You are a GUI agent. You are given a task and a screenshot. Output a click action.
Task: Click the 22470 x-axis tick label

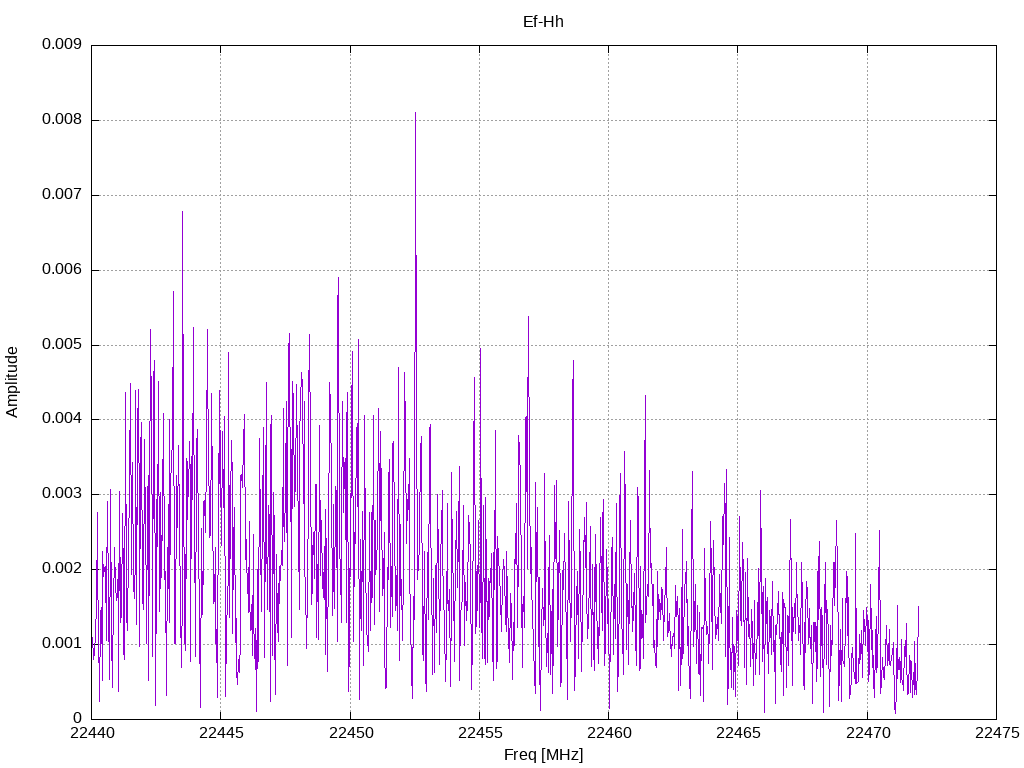[x=868, y=733]
